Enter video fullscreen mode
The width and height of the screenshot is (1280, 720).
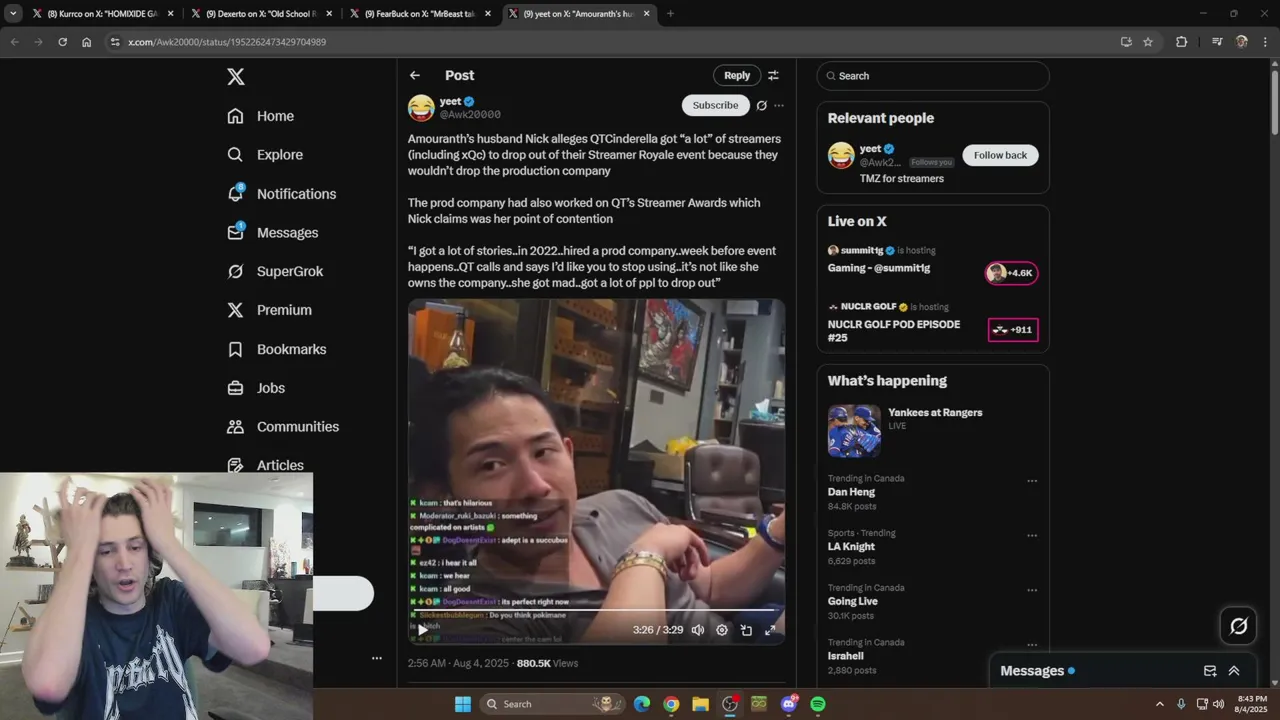click(770, 630)
